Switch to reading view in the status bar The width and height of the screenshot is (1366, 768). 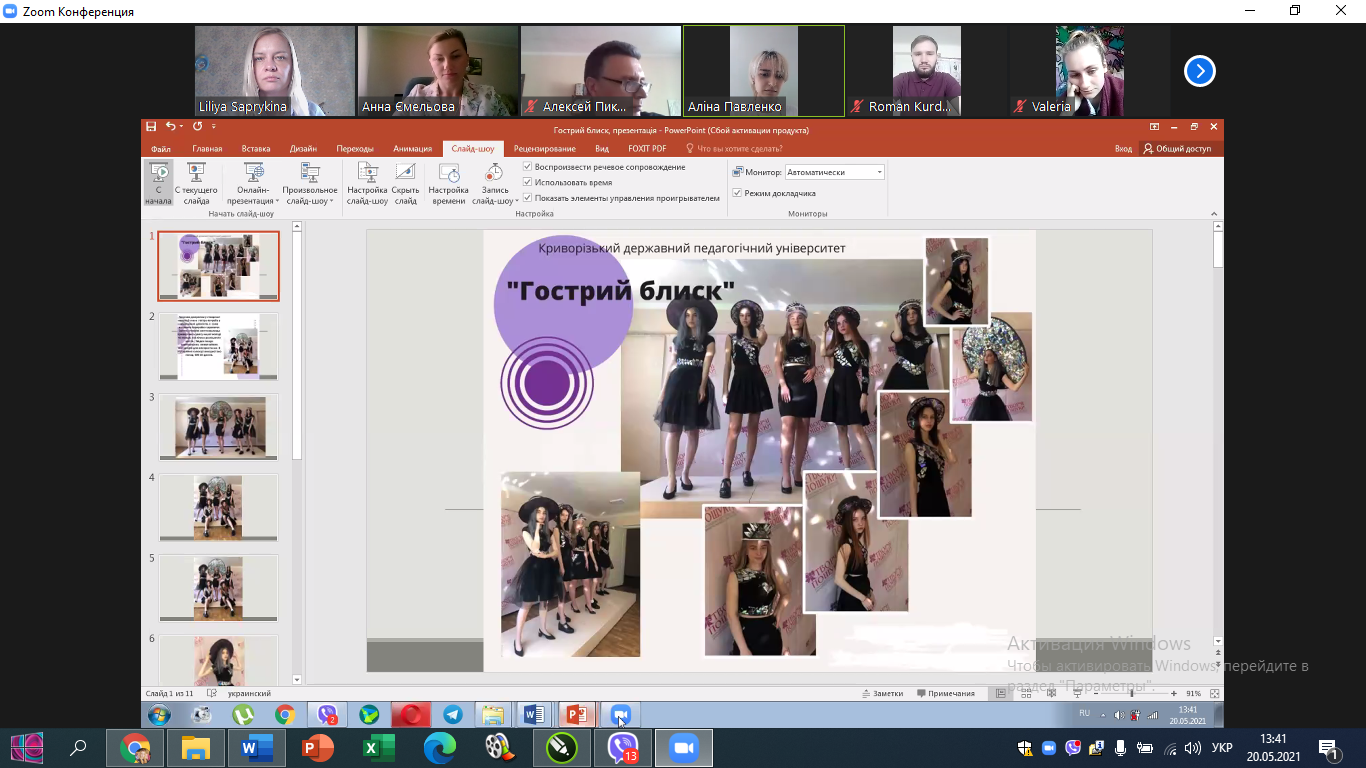(x=1053, y=693)
